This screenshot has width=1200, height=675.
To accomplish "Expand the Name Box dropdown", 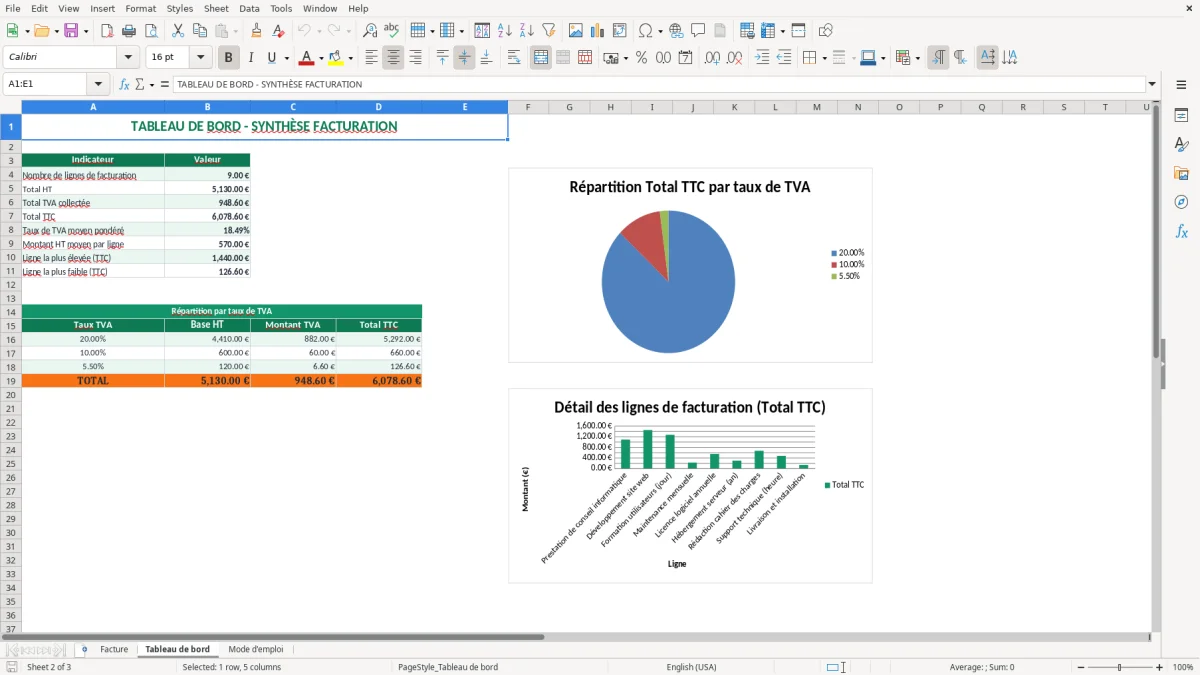I will coord(98,84).
